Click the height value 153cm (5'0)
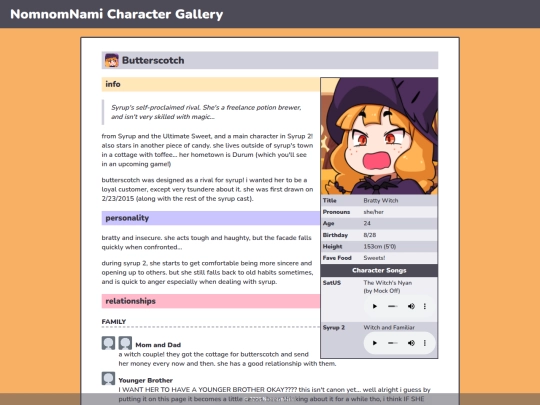Viewport: 540px width, 405px height. coord(380,247)
